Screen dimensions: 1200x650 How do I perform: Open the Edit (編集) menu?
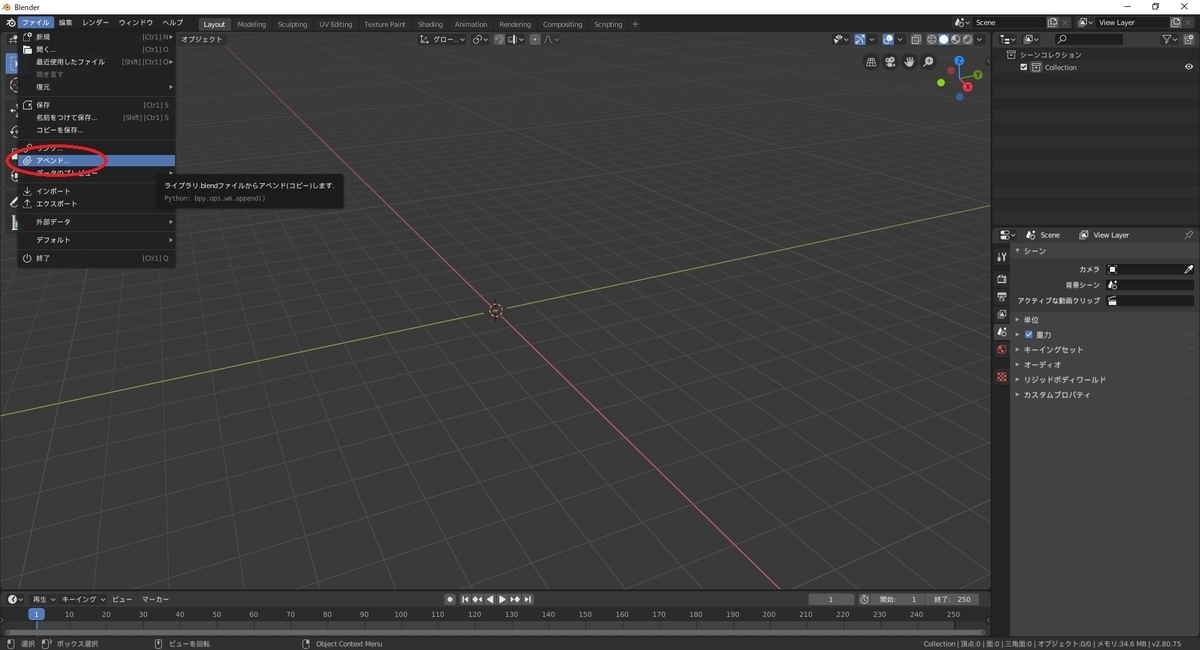(65, 23)
